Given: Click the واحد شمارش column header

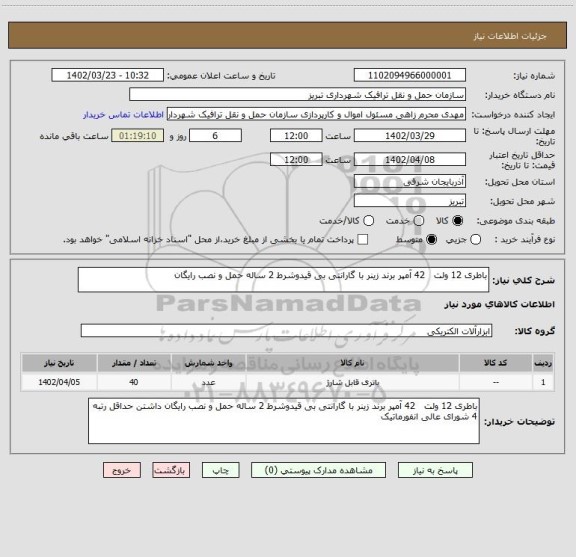Looking at the screenshot, I should tap(208, 363).
